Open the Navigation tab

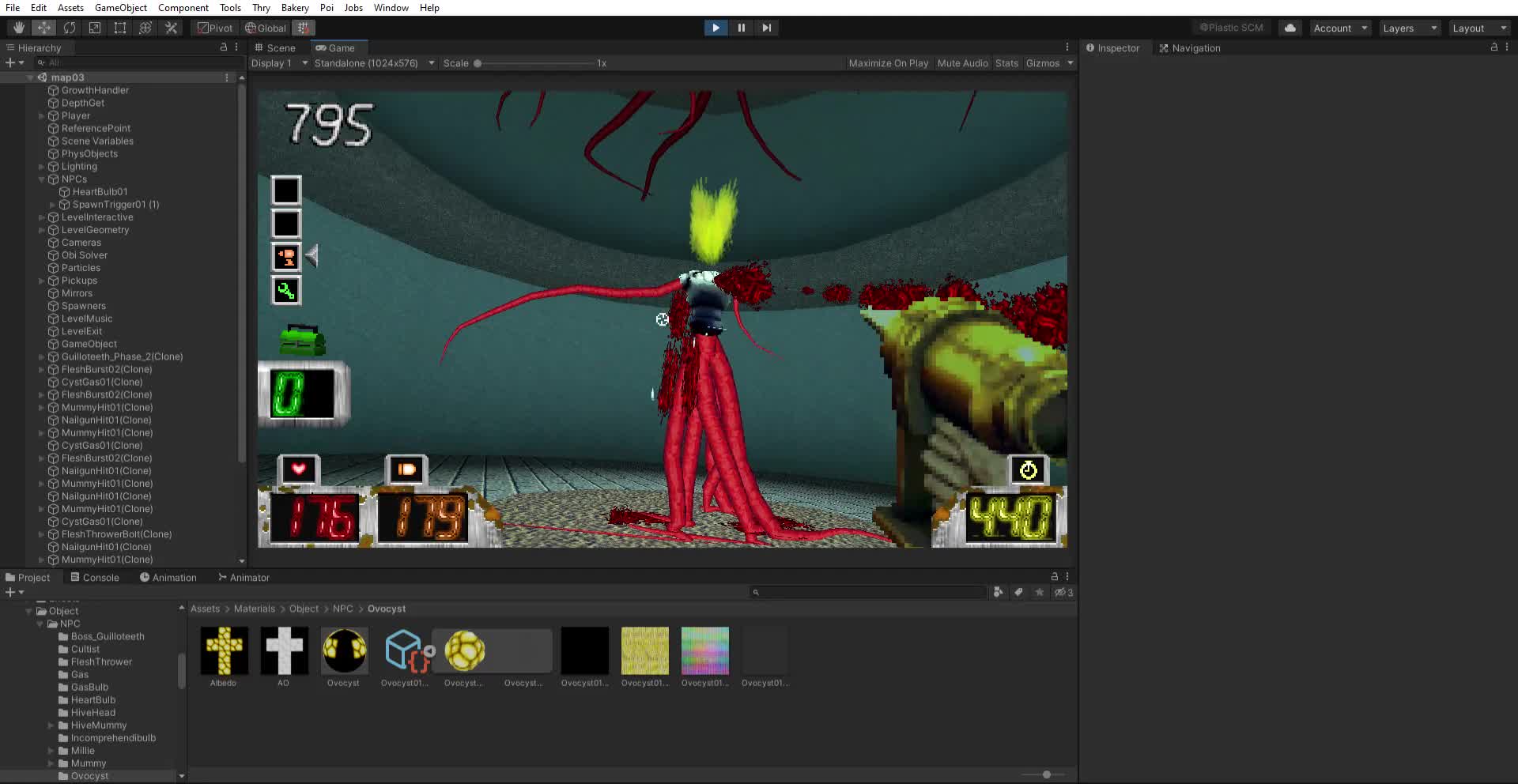(1189, 48)
